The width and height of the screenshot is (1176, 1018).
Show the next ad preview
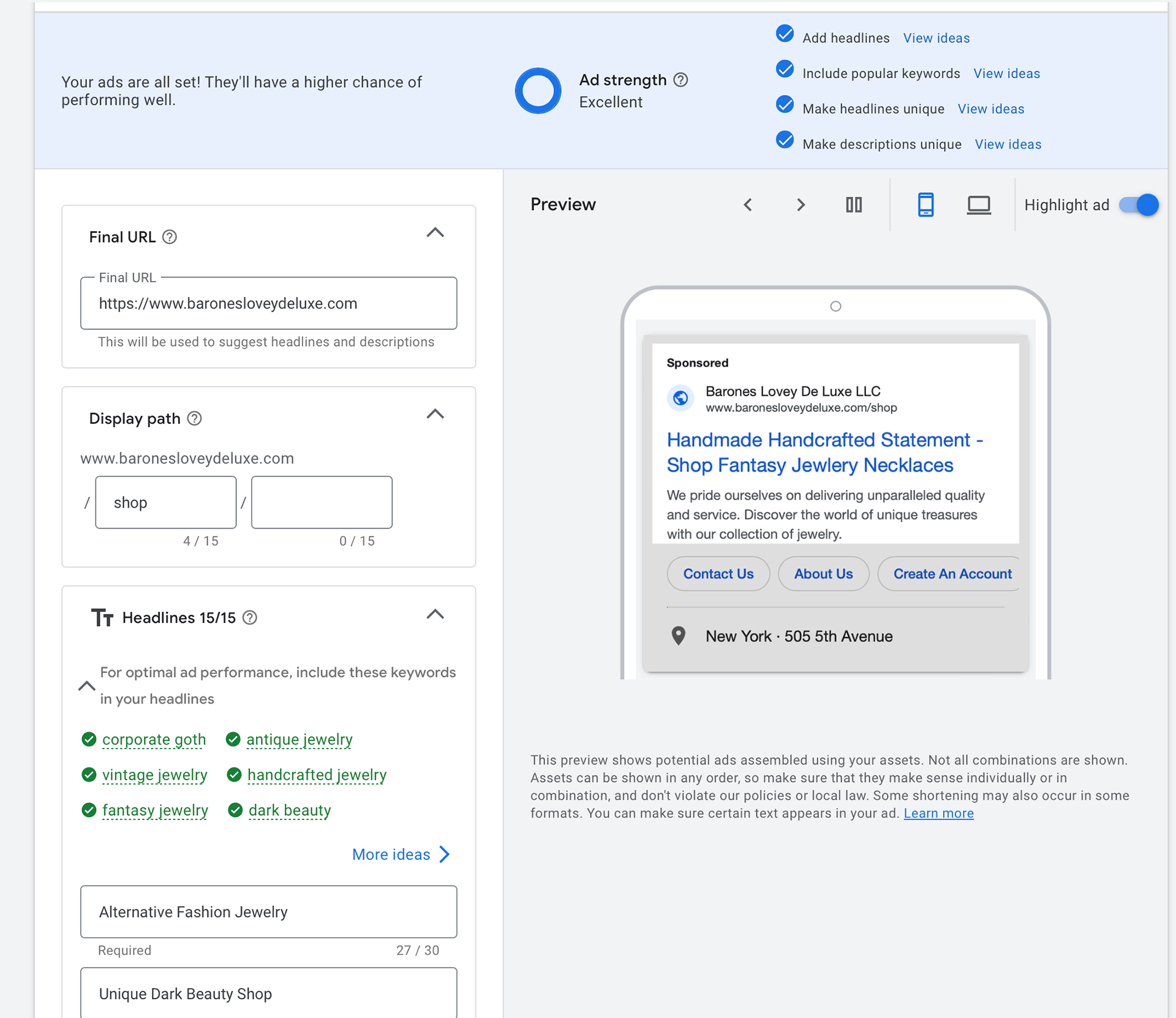click(x=801, y=205)
